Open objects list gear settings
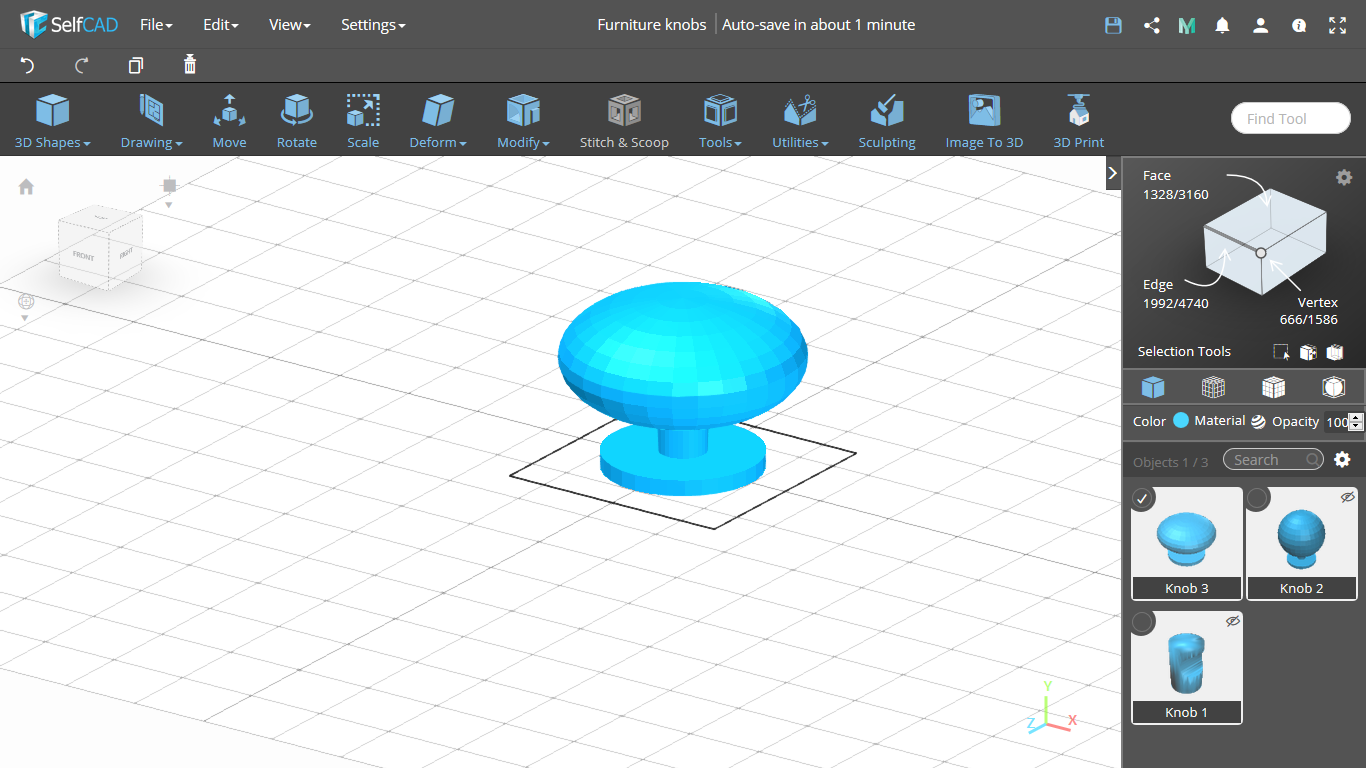Screen dimensions: 1366x768 tap(1342, 459)
